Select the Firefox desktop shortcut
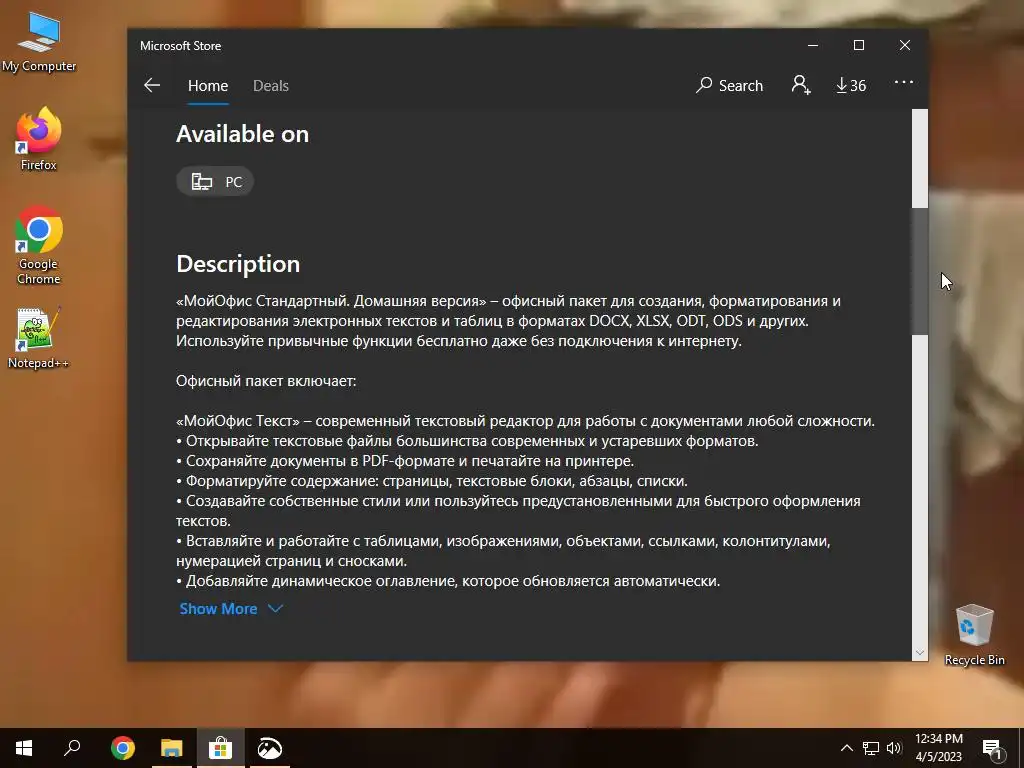Image resolution: width=1024 pixels, height=768 pixels. 39,139
